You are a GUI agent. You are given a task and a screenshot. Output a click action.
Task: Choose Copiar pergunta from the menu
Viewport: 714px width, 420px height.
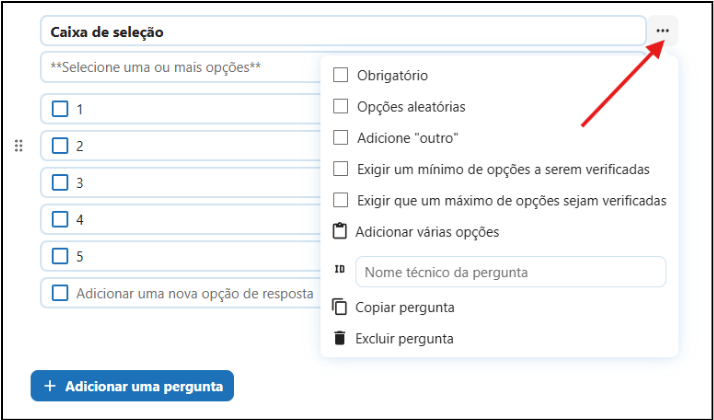click(x=405, y=307)
